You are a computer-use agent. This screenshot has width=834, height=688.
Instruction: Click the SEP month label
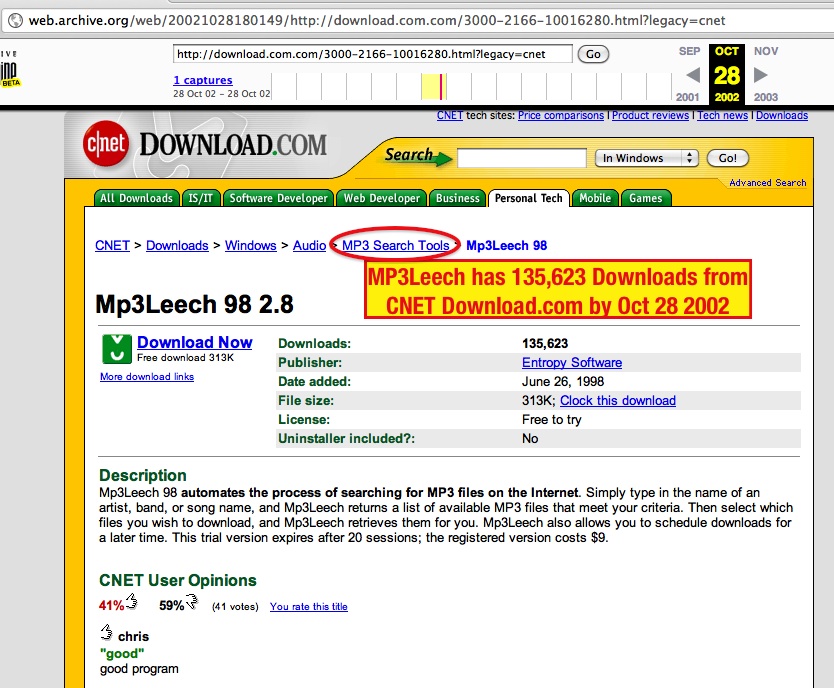(x=689, y=52)
